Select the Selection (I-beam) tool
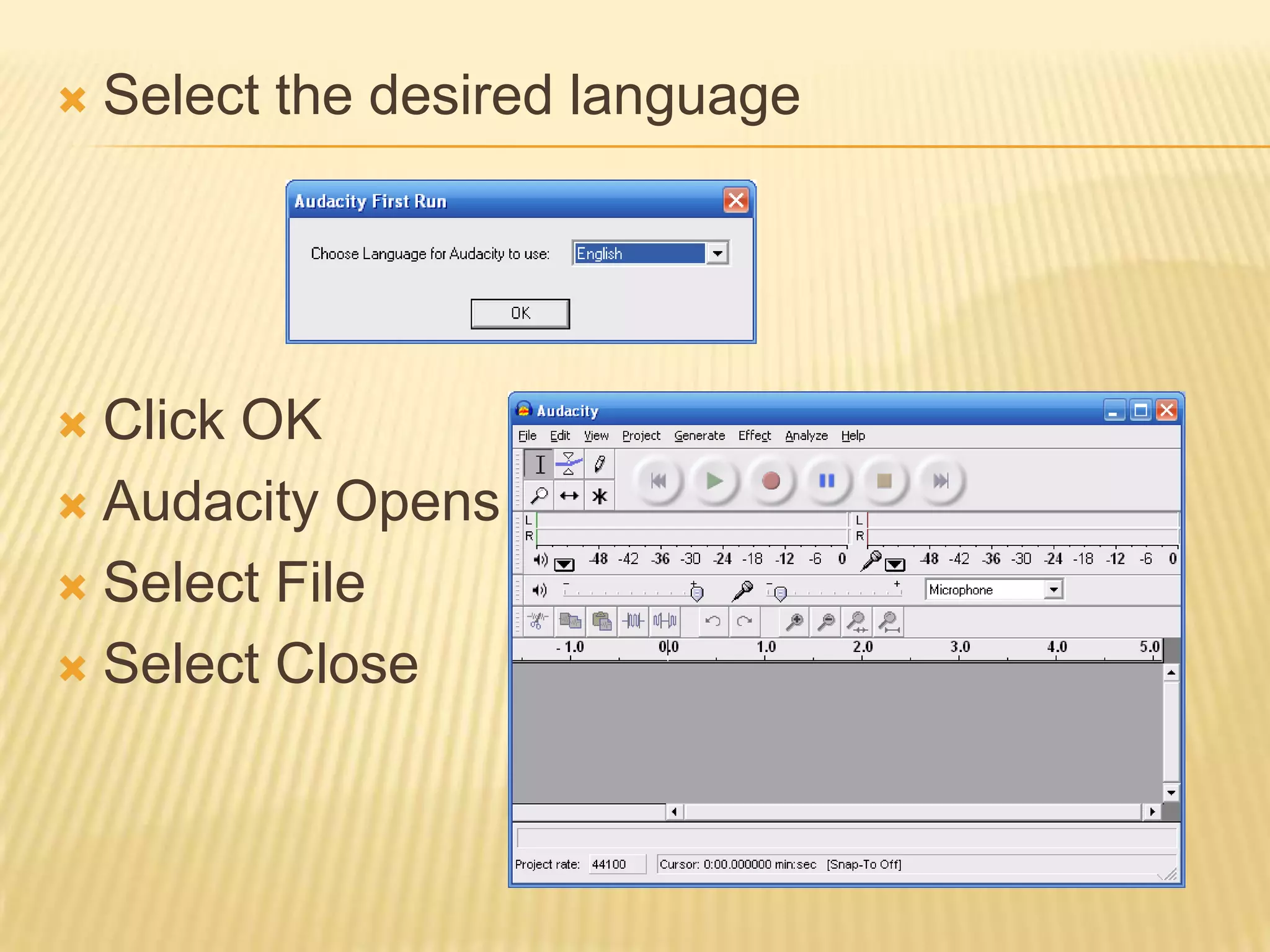Screen dimensions: 1270x952 [x=540, y=464]
